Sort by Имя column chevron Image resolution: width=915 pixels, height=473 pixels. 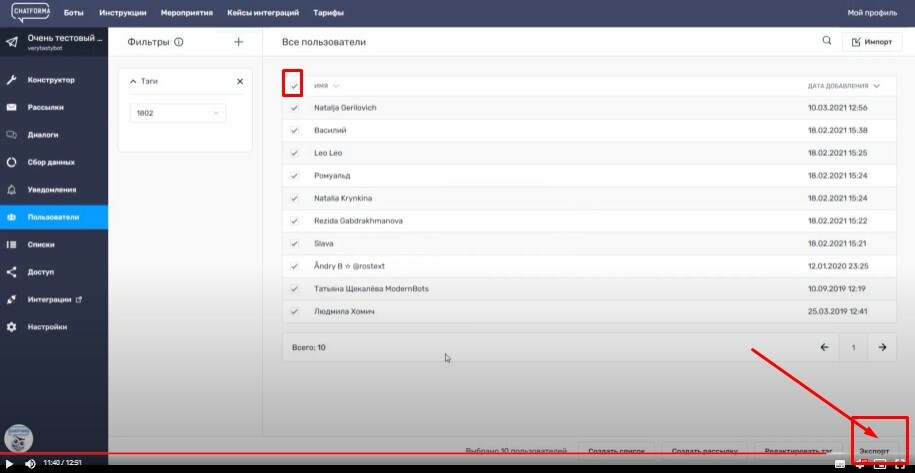point(336,86)
